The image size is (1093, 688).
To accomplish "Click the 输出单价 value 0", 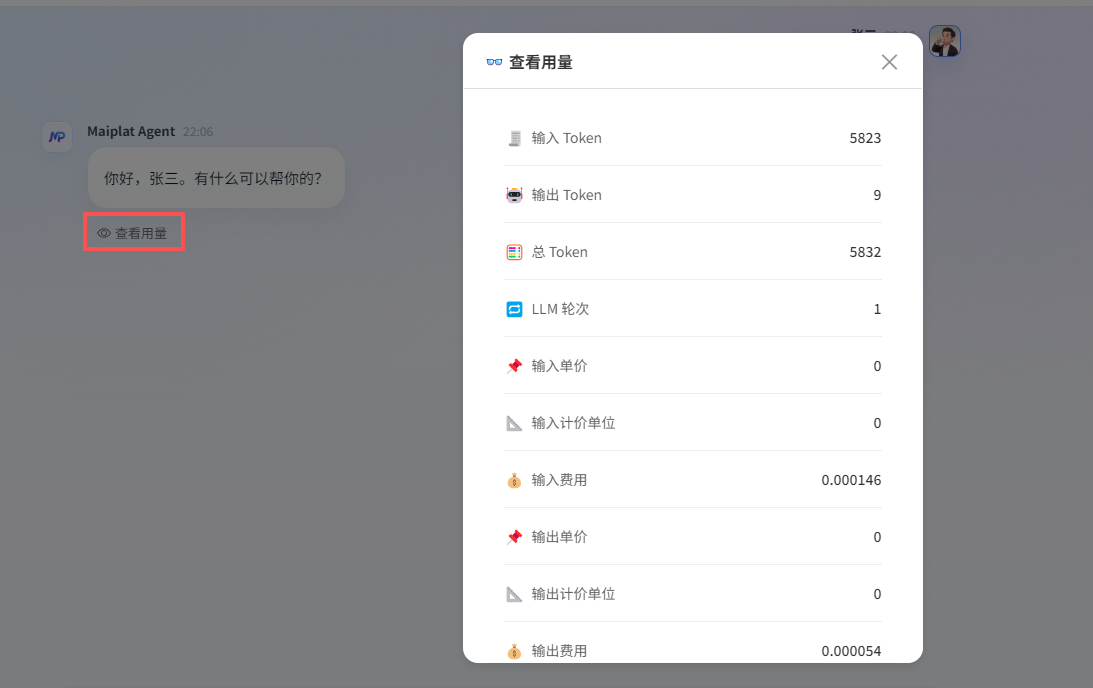I will tap(878, 537).
